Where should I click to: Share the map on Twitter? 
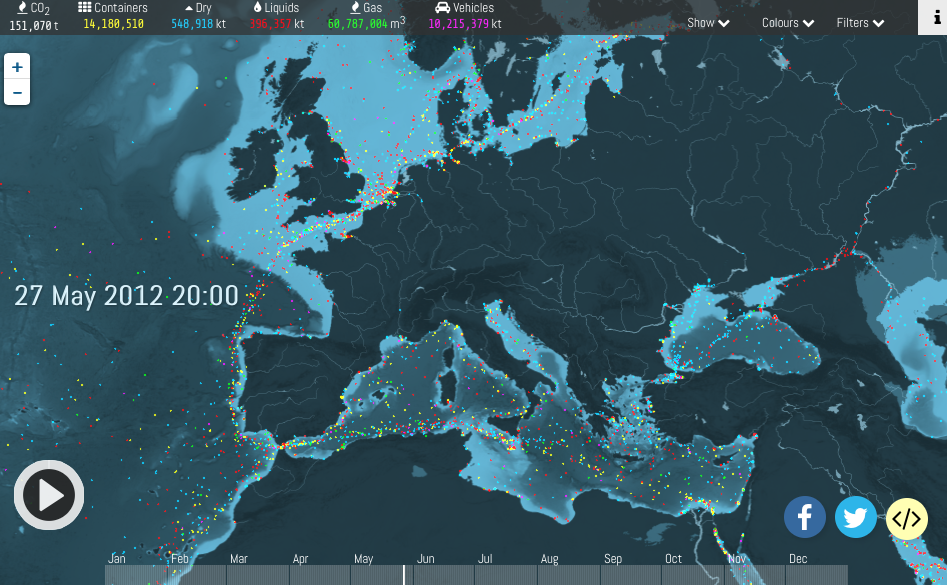click(855, 518)
